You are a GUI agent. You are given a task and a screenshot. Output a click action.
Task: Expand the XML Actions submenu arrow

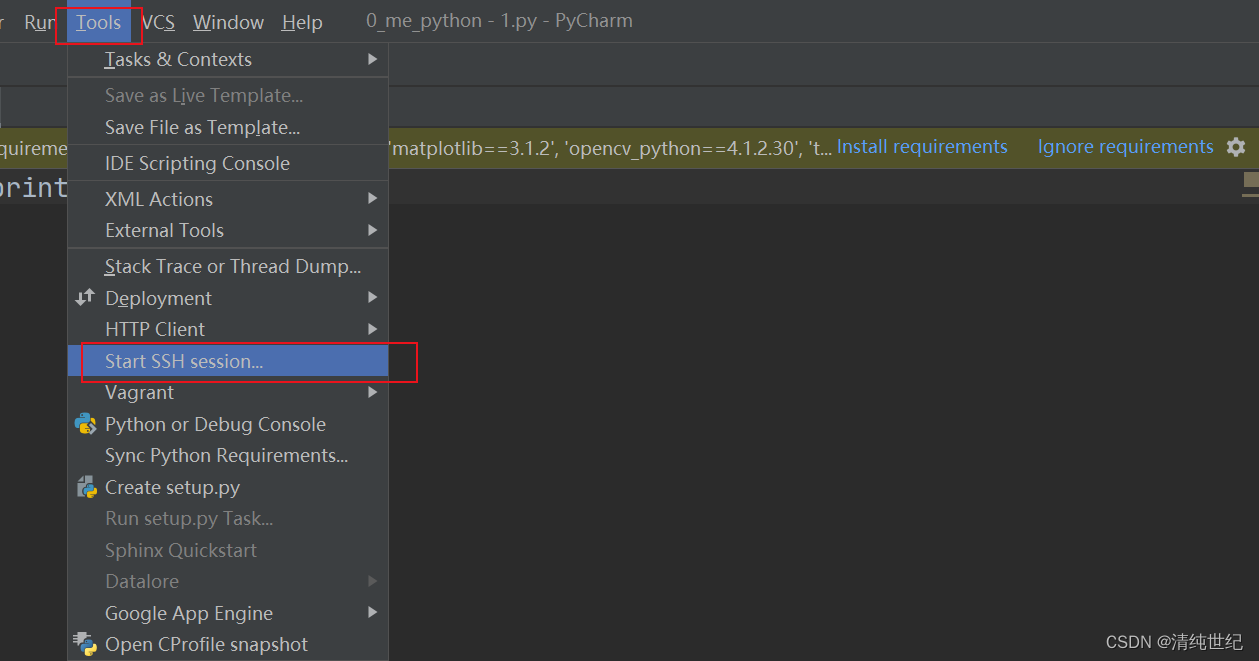point(372,199)
